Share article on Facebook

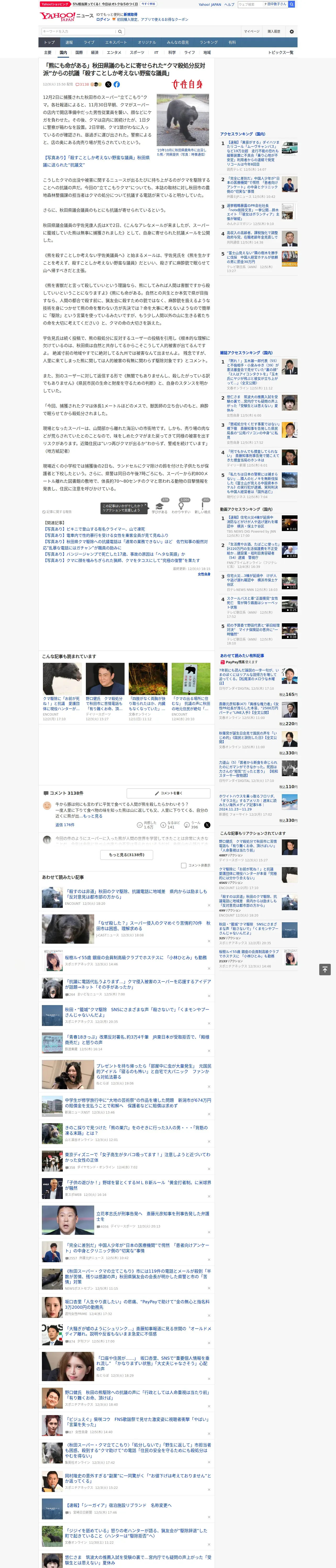[x=116, y=85]
